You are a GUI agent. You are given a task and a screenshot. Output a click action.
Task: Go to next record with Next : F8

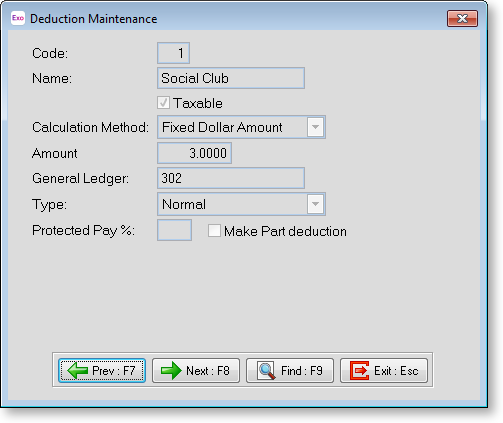[x=196, y=370]
